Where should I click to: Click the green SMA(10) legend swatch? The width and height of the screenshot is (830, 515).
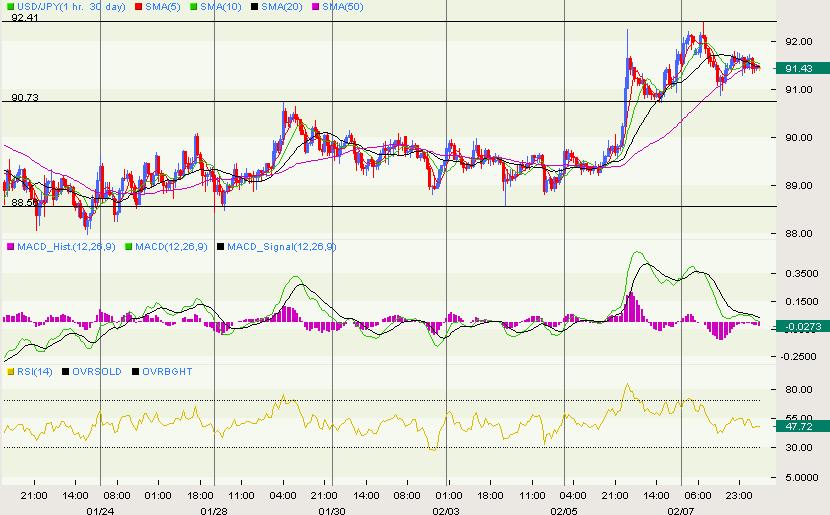(x=193, y=7)
